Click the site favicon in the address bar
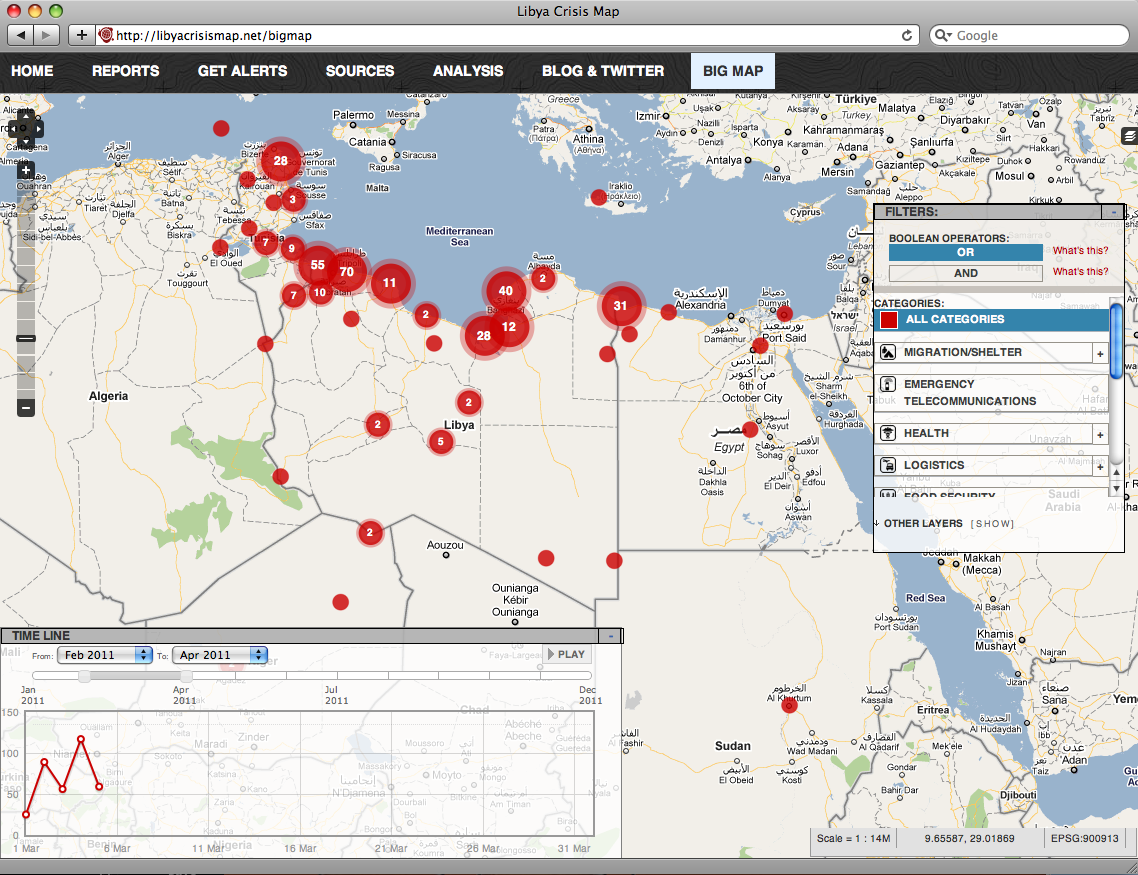This screenshot has width=1138, height=875. pos(106,35)
